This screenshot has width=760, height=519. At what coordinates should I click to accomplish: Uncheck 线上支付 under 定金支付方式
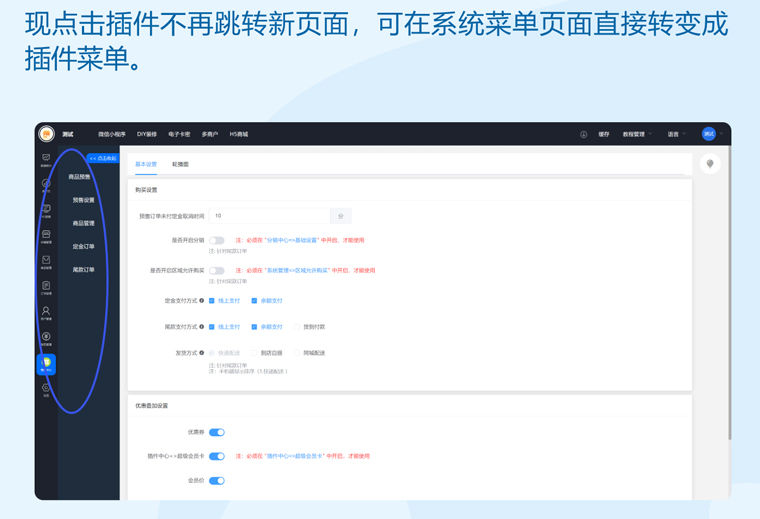212,300
